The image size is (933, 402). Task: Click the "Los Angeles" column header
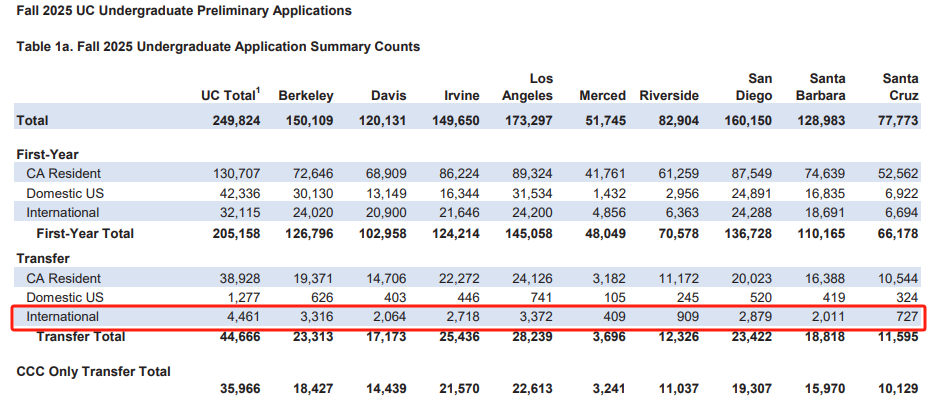click(x=528, y=87)
